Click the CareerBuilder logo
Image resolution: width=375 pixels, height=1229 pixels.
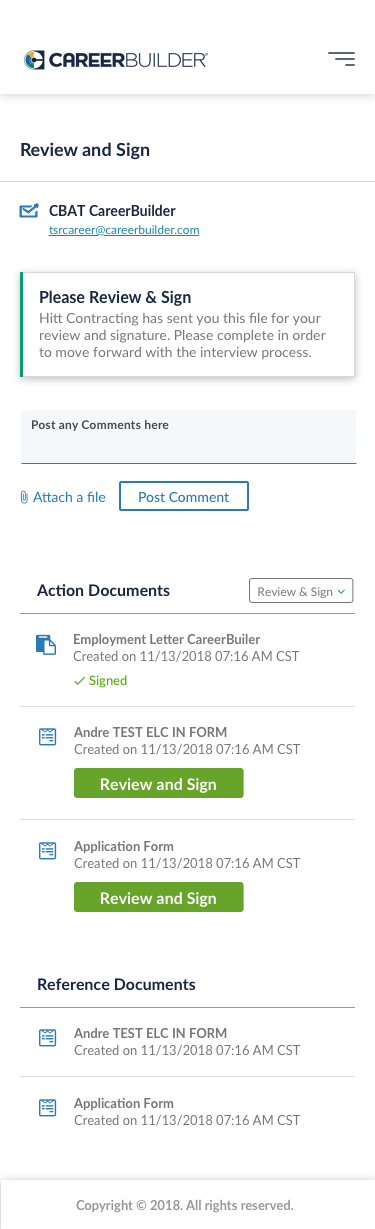[x=115, y=60]
